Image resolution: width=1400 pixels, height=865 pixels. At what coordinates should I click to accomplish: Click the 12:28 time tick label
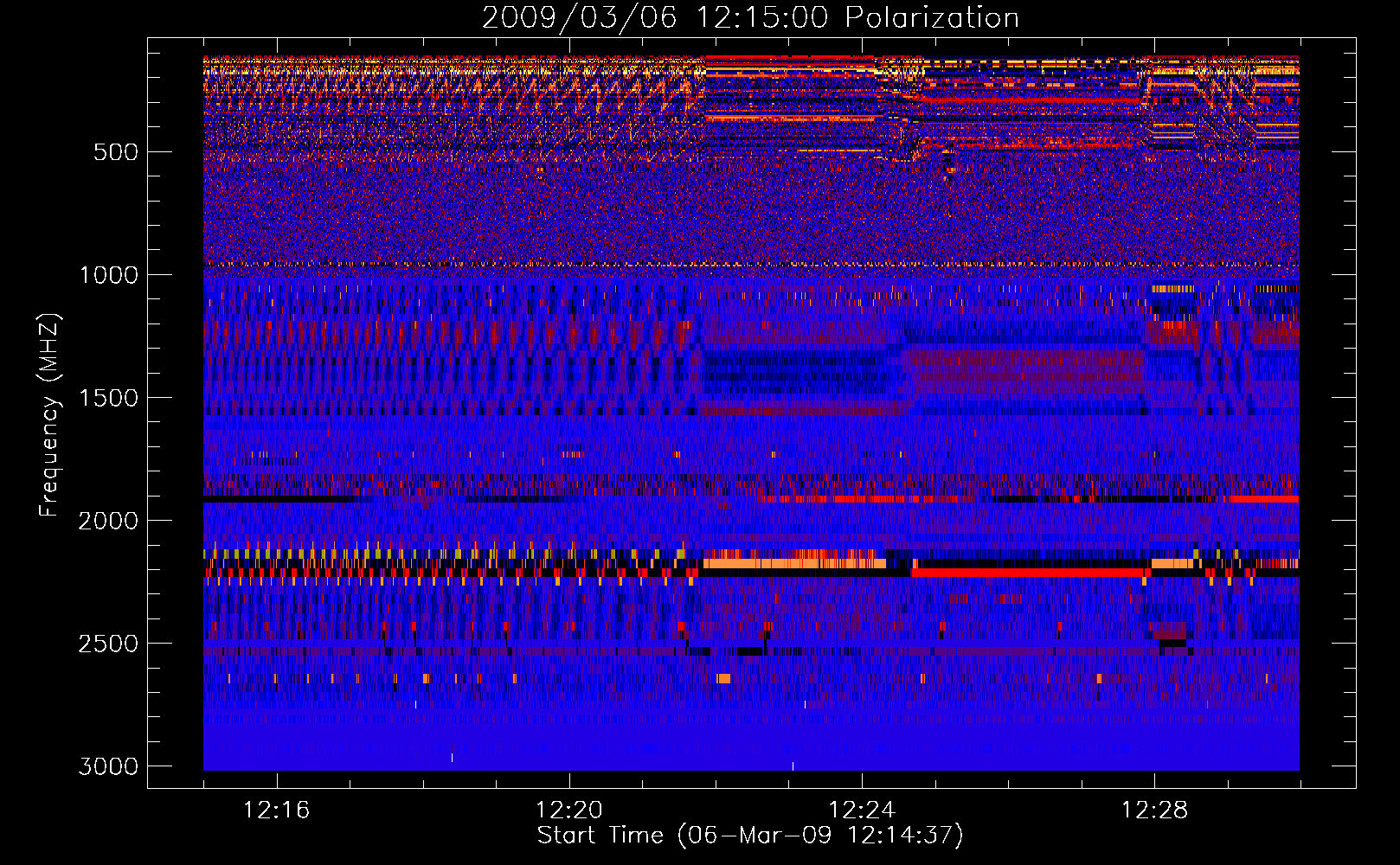point(1154,811)
